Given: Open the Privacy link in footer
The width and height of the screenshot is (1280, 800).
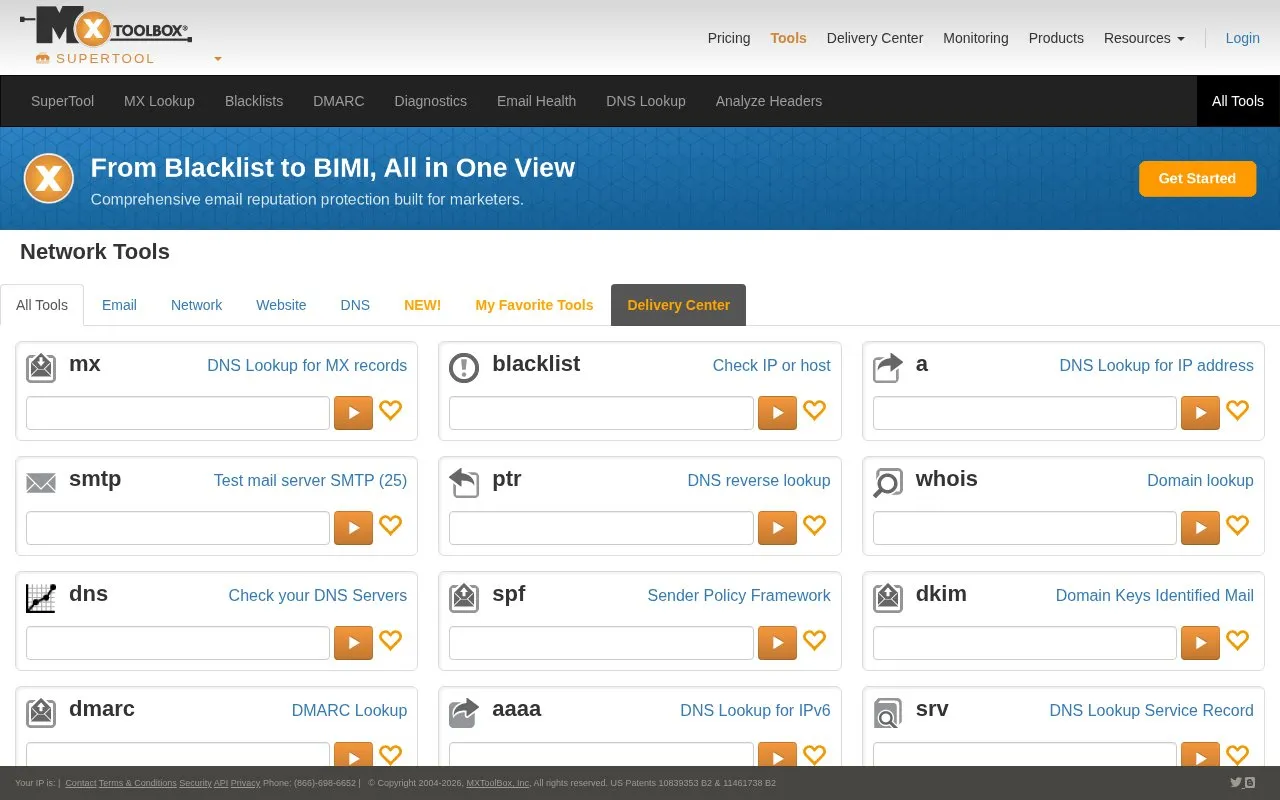Looking at the screenshot, I should [245, 783].
